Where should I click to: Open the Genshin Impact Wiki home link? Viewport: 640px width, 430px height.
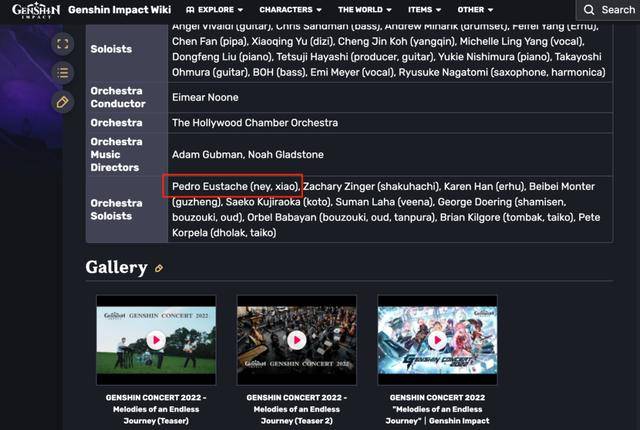pyautogui.click(x=120, y=10)
